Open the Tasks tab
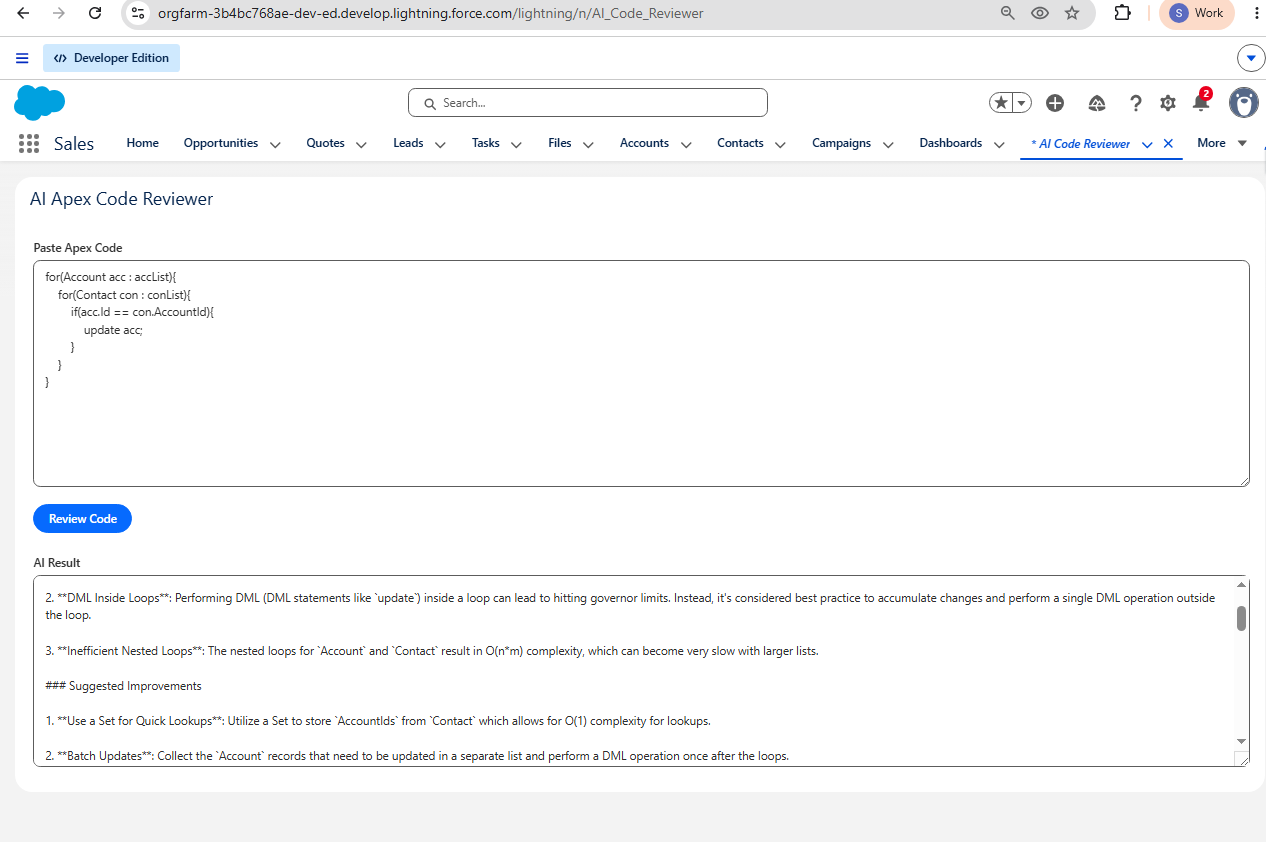The width and height of the screenshot is (1266, 842). tap(486, 143)
